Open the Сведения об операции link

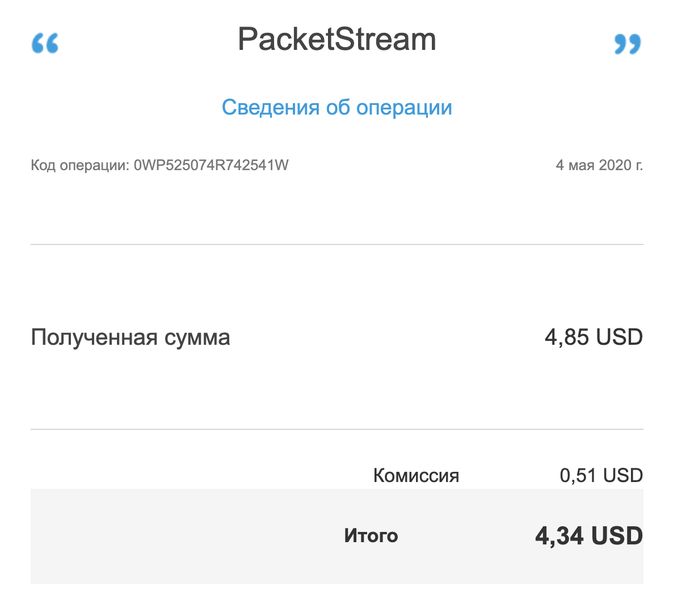[337, 107]
